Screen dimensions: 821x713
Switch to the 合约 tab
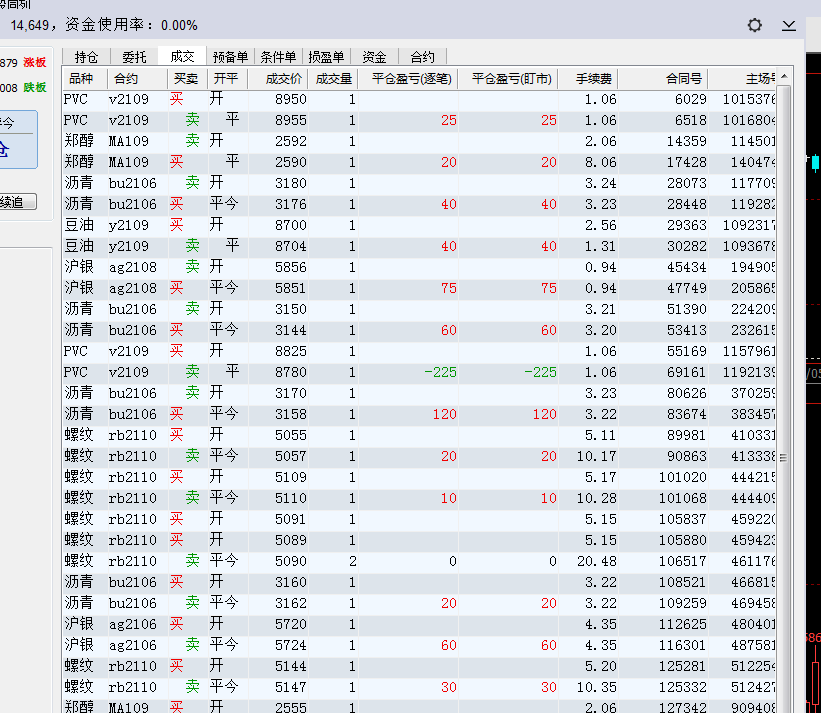[423, 57]
